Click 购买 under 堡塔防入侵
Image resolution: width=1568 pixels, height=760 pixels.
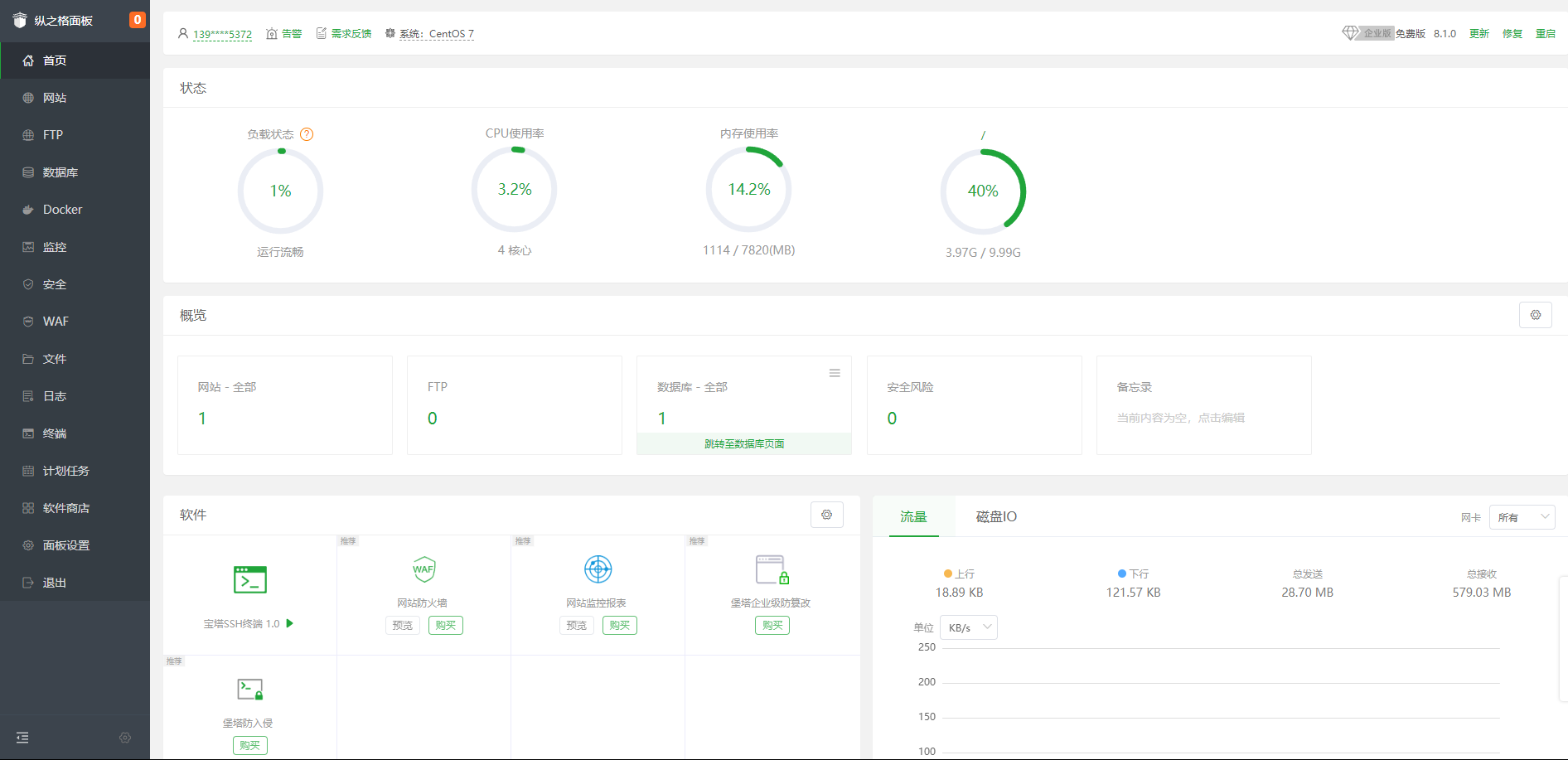(250, 745)
